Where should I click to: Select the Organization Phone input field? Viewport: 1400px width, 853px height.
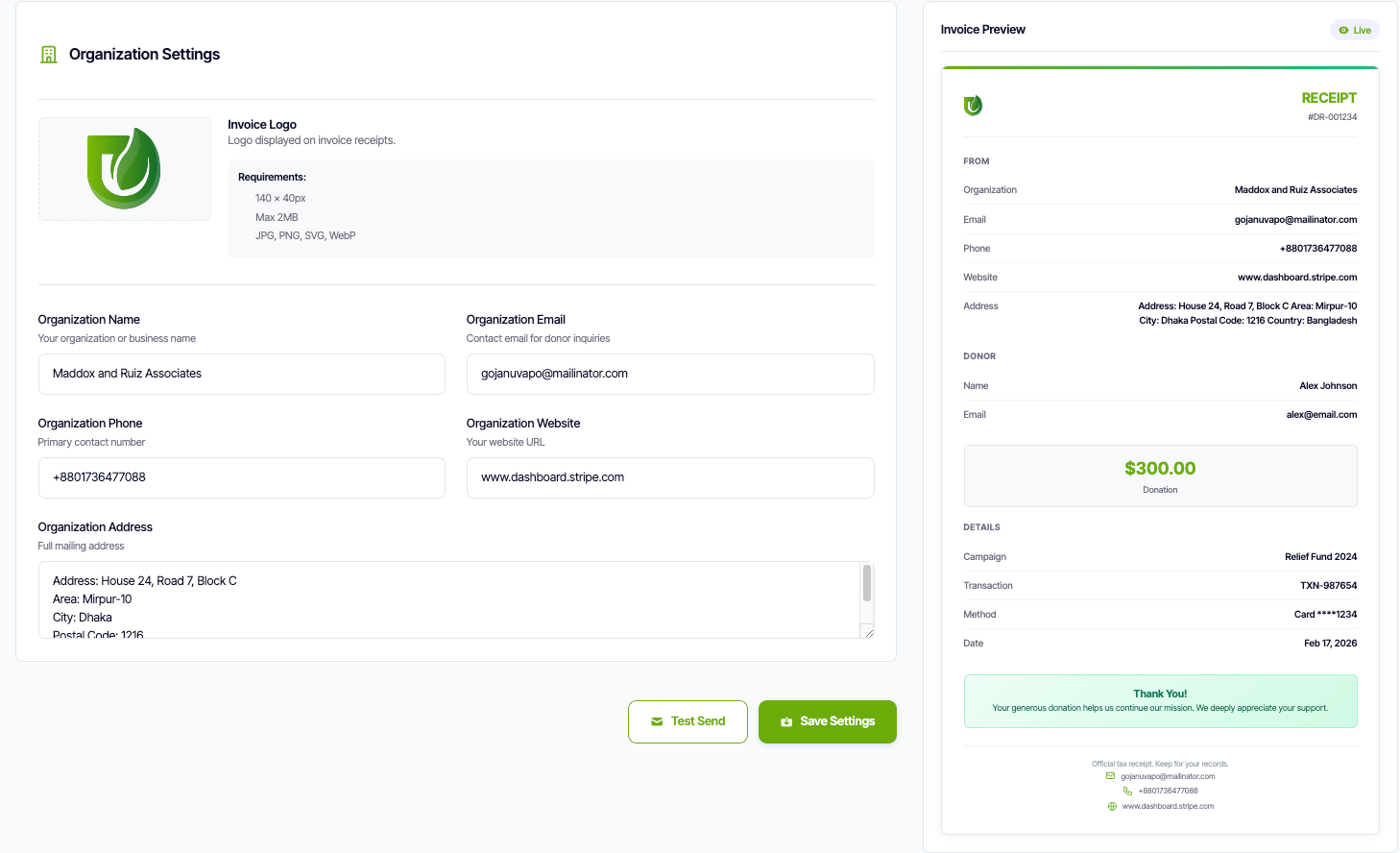[x=241, y=477]
